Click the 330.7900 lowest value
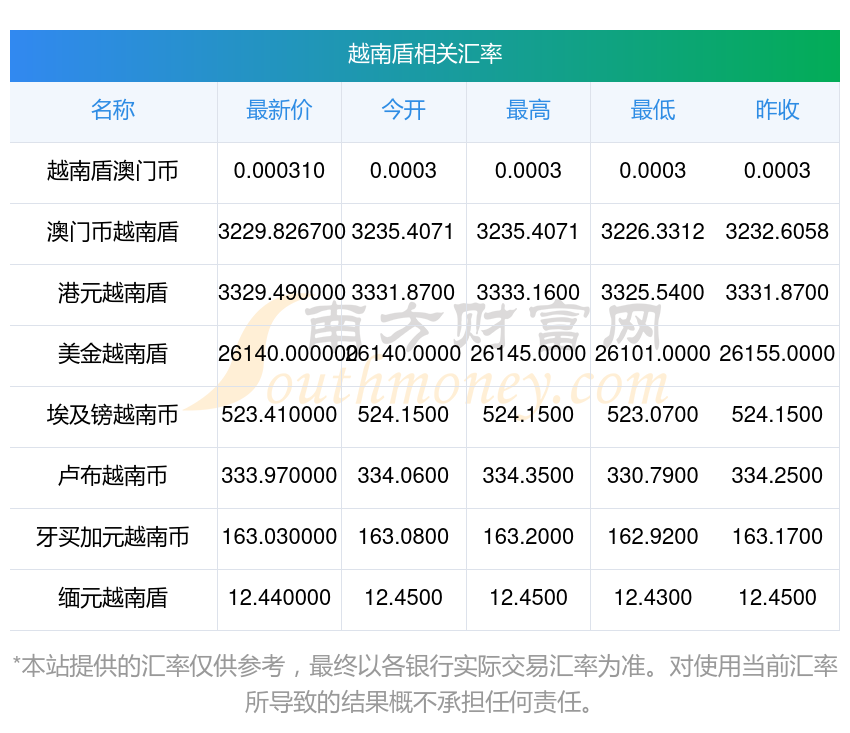Screen dimensions: 850x733 pyautogui.click(x=653, y=475)
